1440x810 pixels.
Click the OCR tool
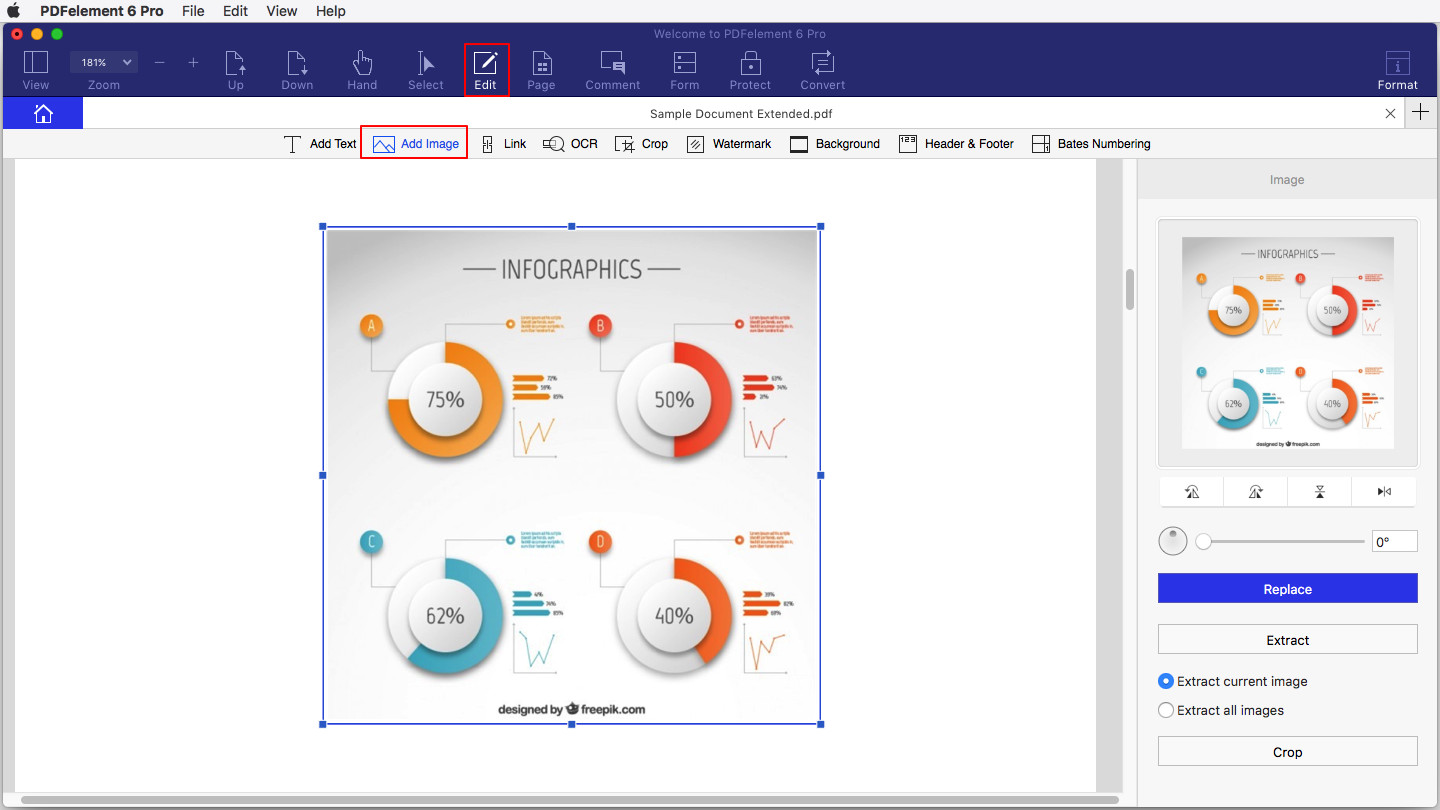570,144
